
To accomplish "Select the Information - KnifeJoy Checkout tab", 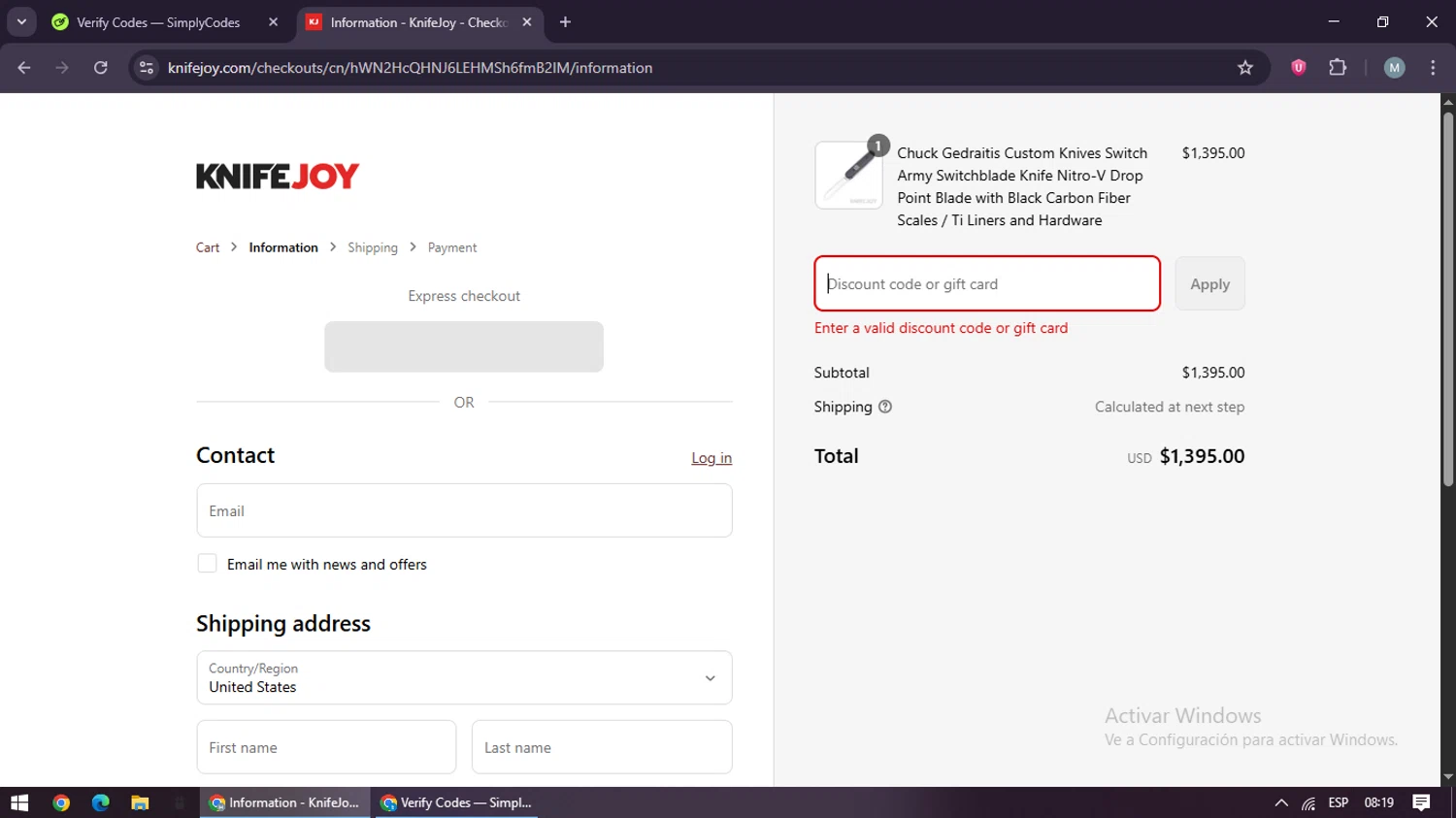I will click(x=419, y=22).
